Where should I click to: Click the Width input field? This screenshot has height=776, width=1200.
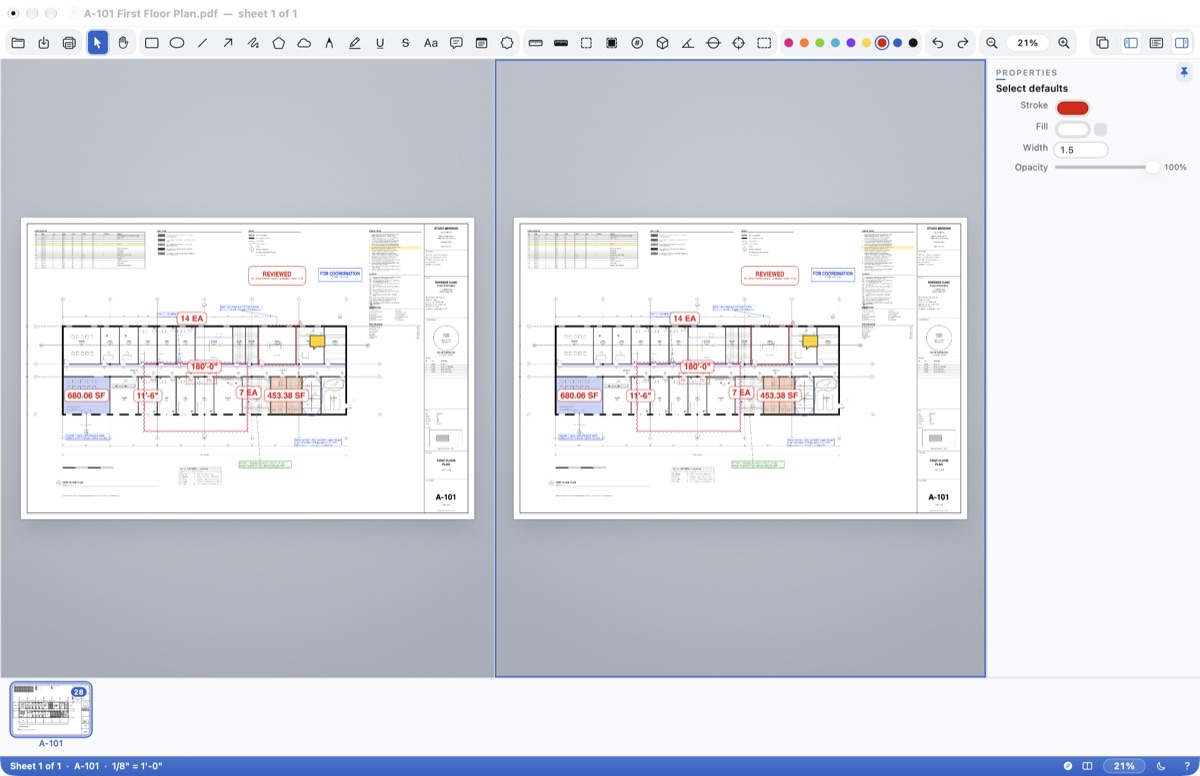coord(1080,150)
